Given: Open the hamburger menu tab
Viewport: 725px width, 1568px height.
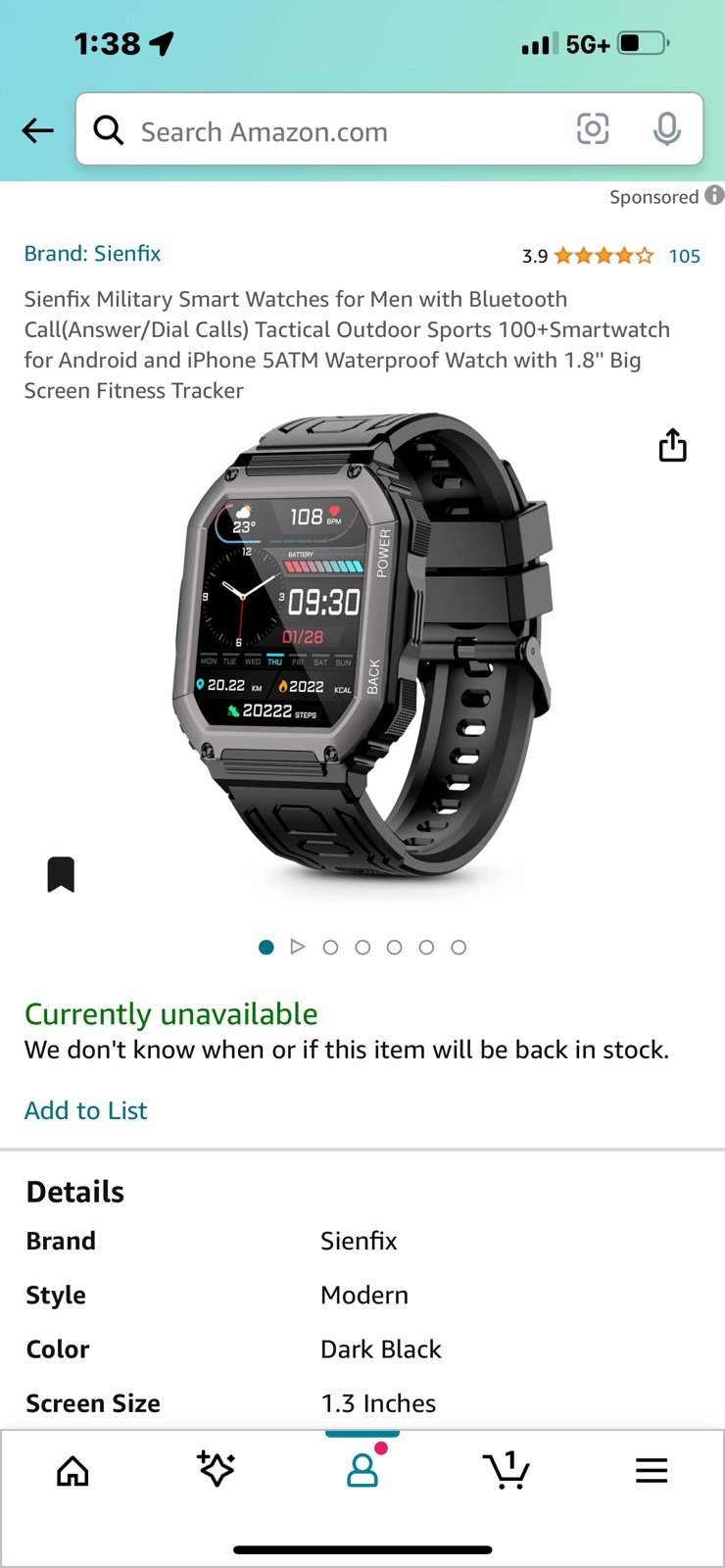Looking at the screenshot, I should tap(652, 1470).
